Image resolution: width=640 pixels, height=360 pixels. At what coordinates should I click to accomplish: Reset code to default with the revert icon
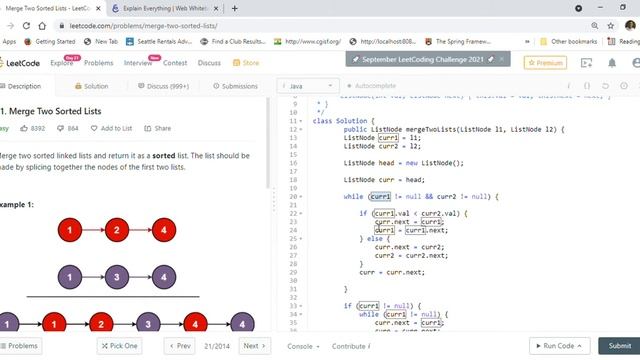(605, 86)
